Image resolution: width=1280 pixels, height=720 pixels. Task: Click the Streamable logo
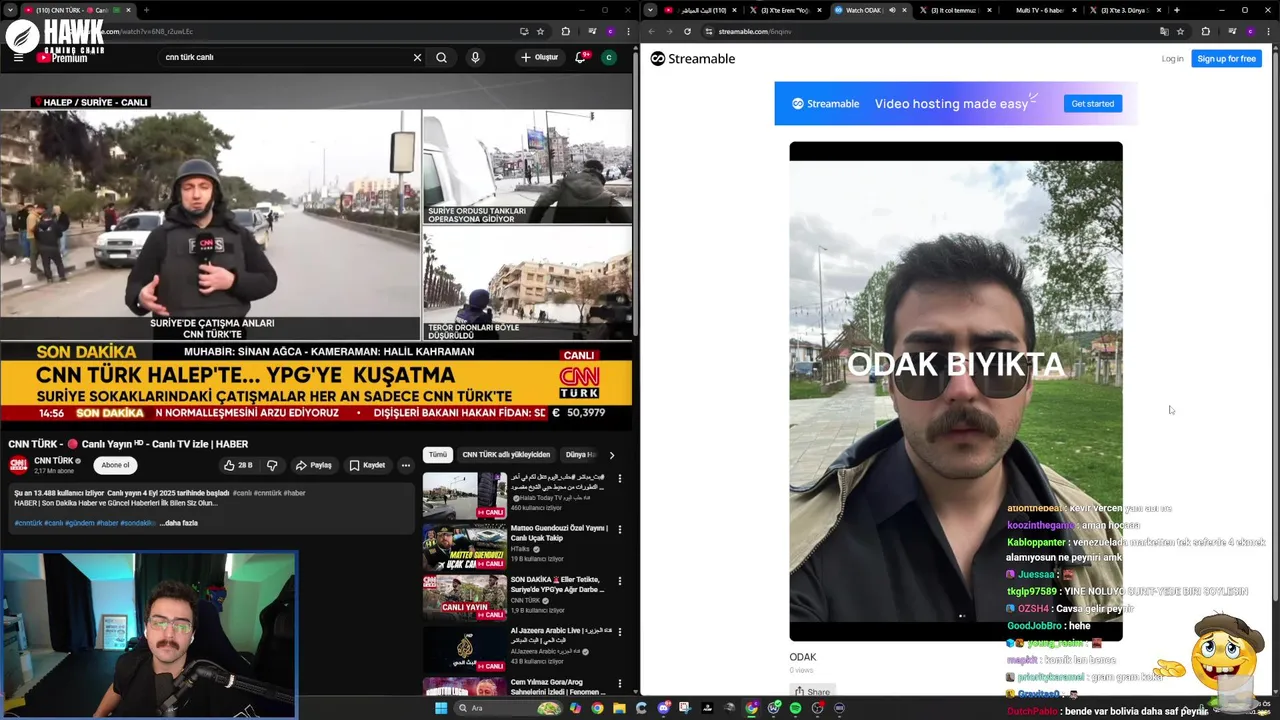point(692,59)
